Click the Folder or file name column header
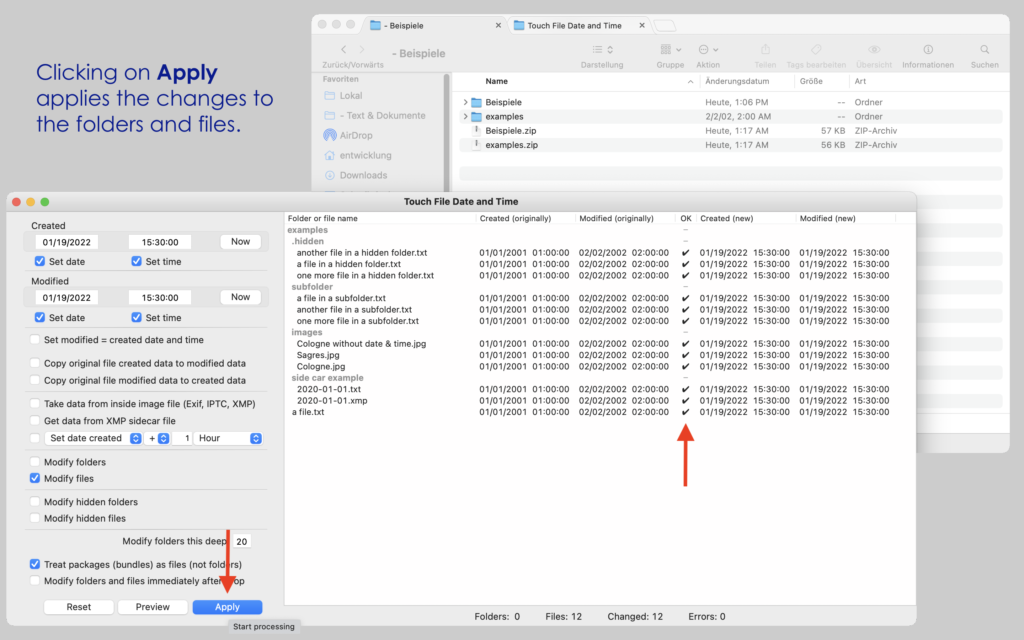 point(323,219)
